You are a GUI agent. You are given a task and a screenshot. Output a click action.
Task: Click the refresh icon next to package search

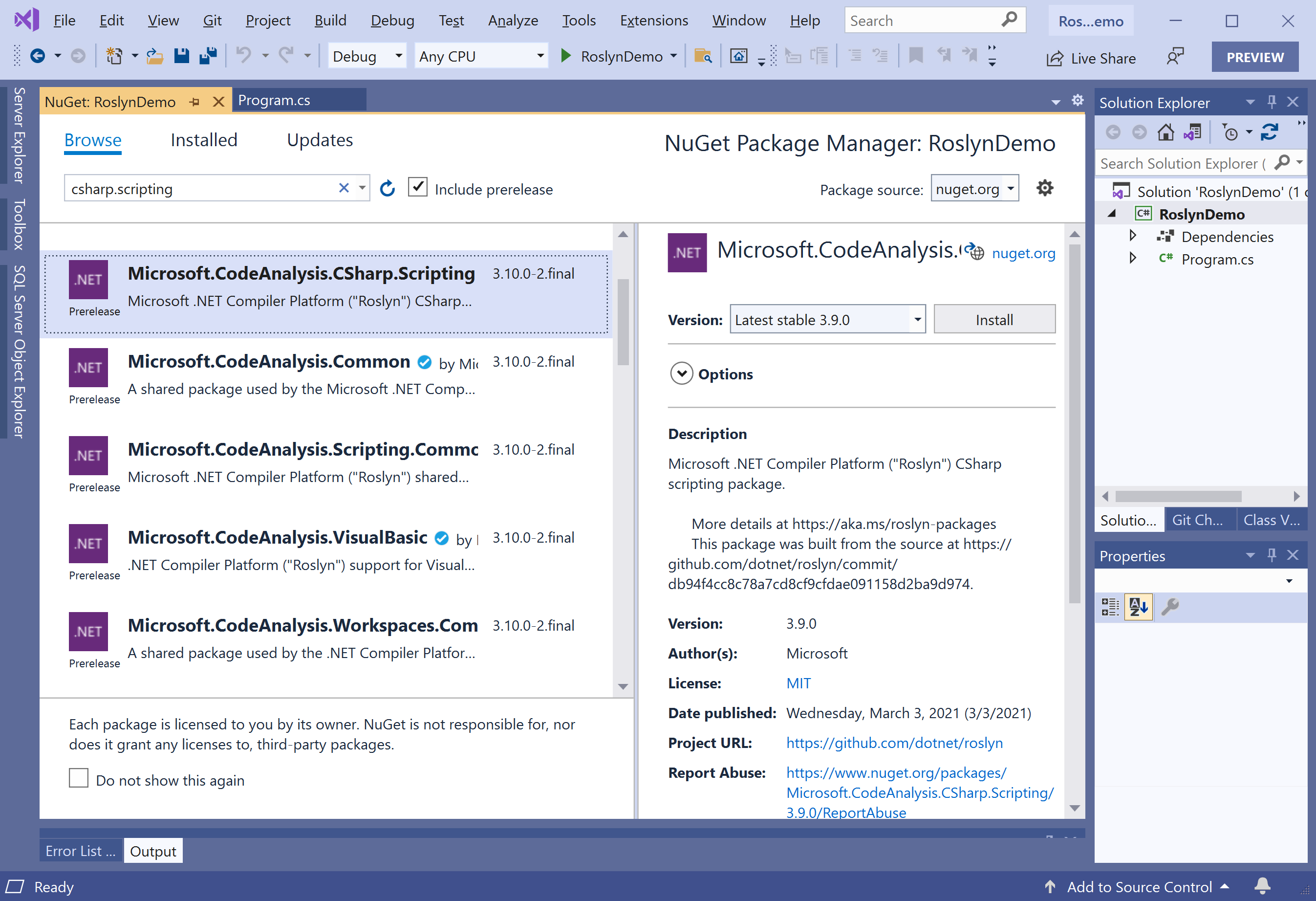click(x=388, y=189)
